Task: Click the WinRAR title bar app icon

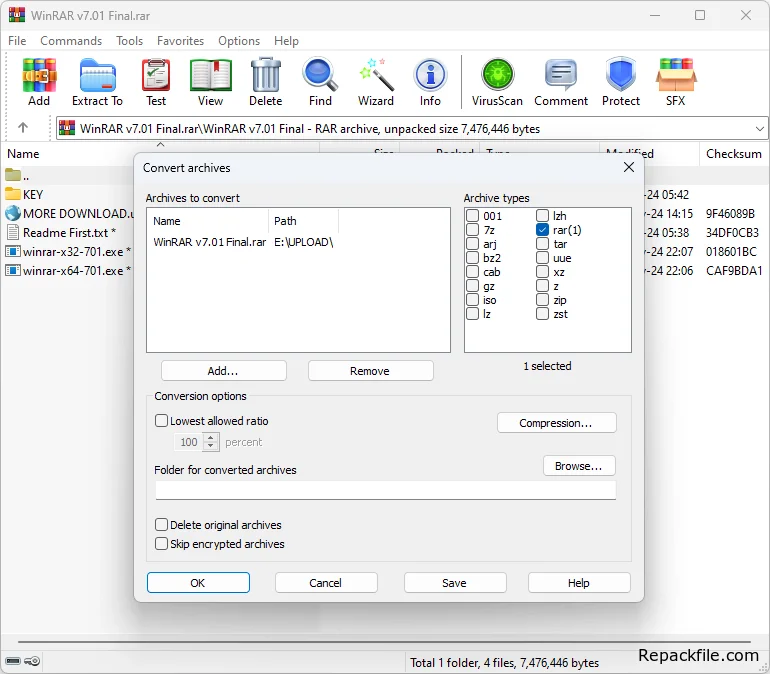Action: tap(17, 15)
